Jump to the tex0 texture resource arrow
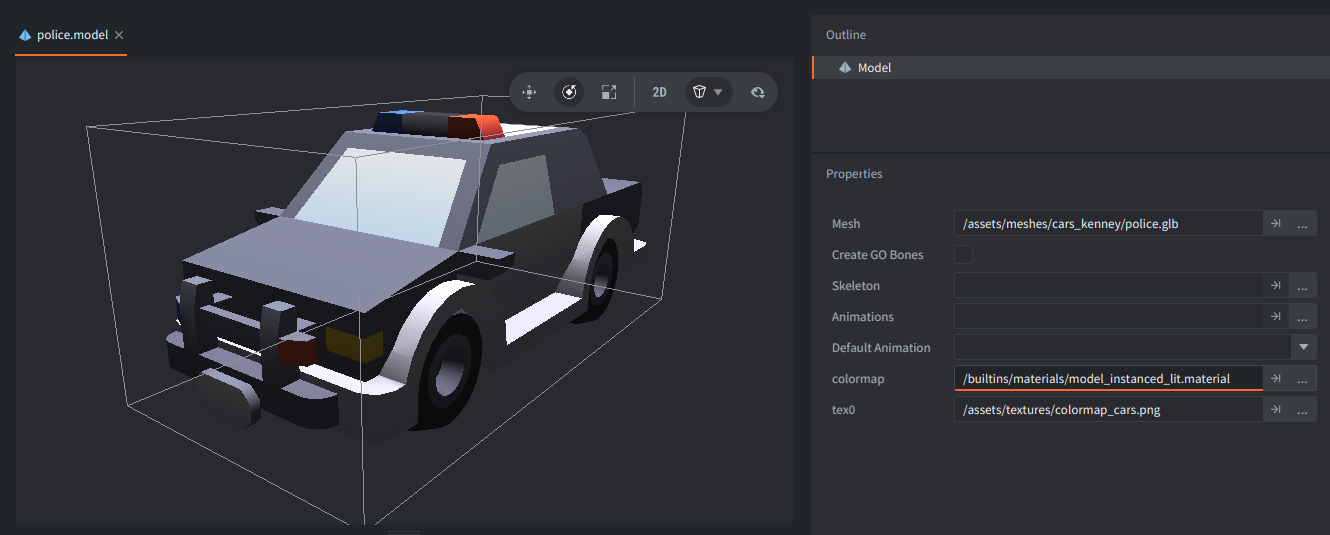Image resolution: width=1330 pixels, height=535 pixels. pyautogui.click(x=1276, y=410)
